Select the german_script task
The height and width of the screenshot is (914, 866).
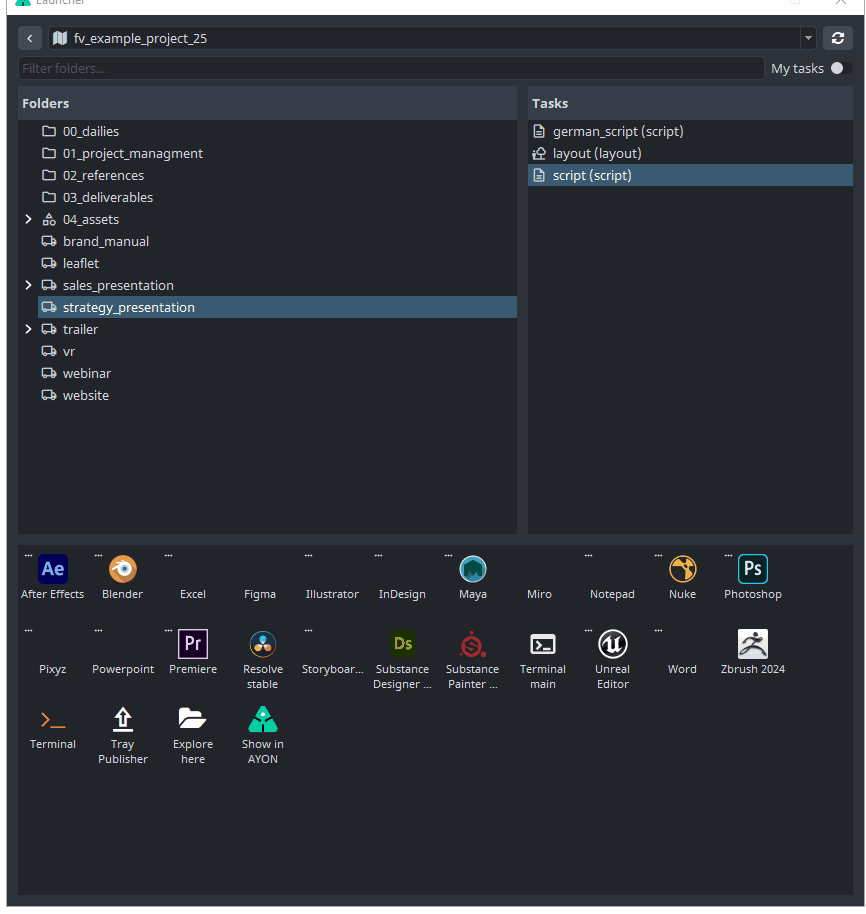(617, 132)
